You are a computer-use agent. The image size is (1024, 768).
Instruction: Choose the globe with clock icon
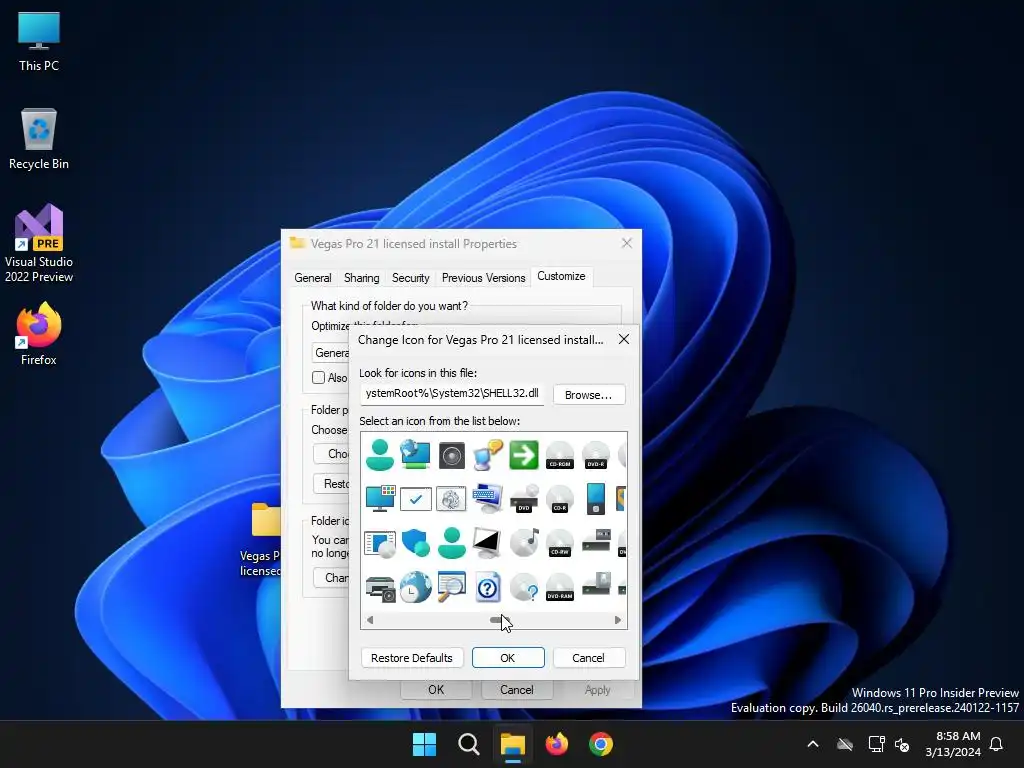415,587
